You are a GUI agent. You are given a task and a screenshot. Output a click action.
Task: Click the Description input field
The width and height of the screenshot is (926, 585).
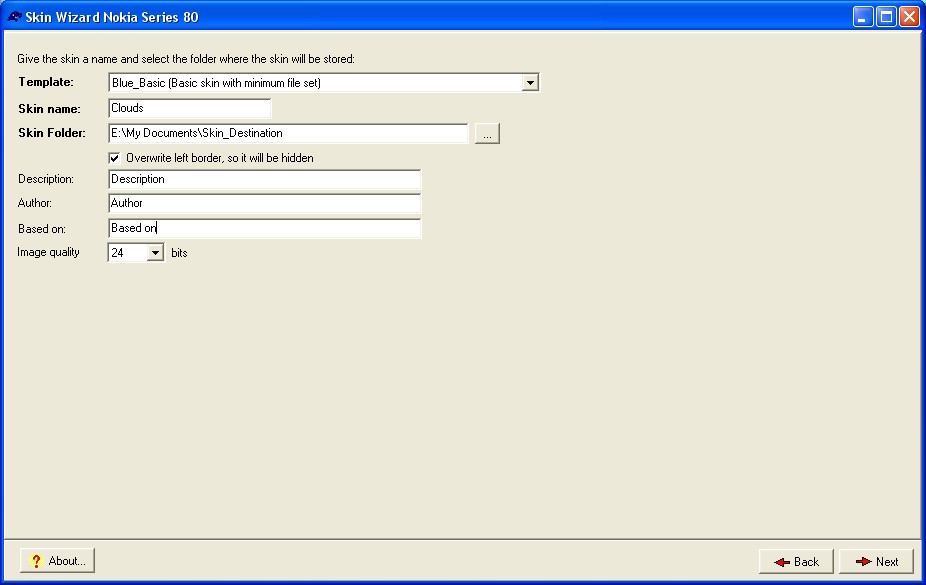[265, 179]
